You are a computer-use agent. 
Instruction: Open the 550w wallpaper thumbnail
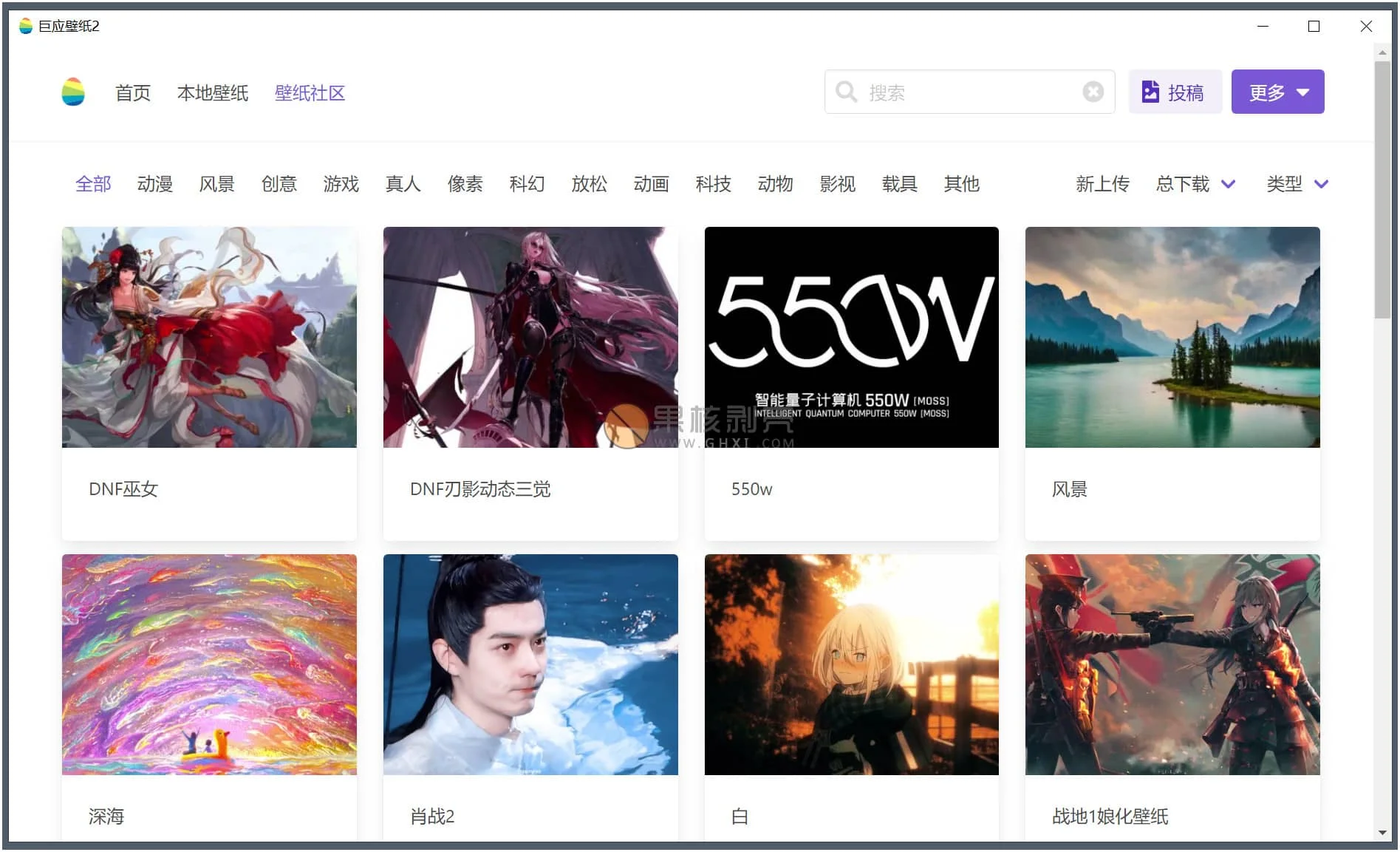[851, 337]
